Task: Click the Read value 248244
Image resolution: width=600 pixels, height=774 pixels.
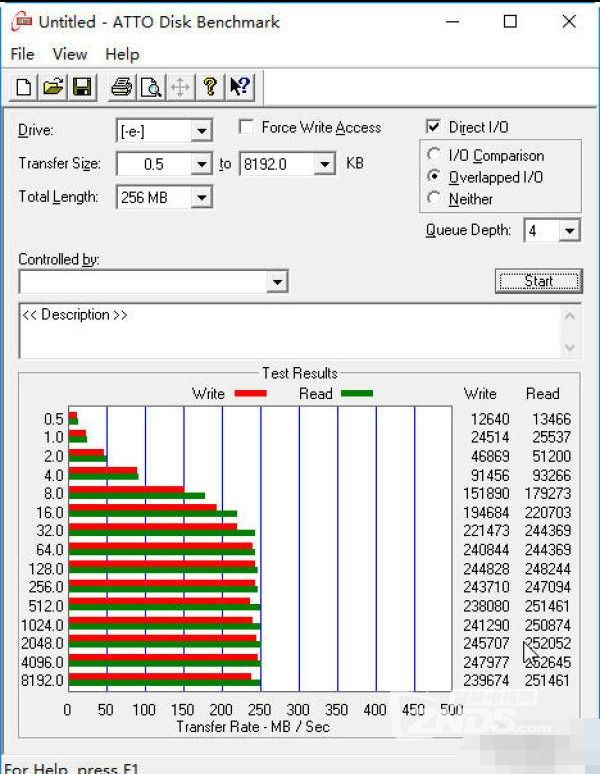Action: pos(548,569)
